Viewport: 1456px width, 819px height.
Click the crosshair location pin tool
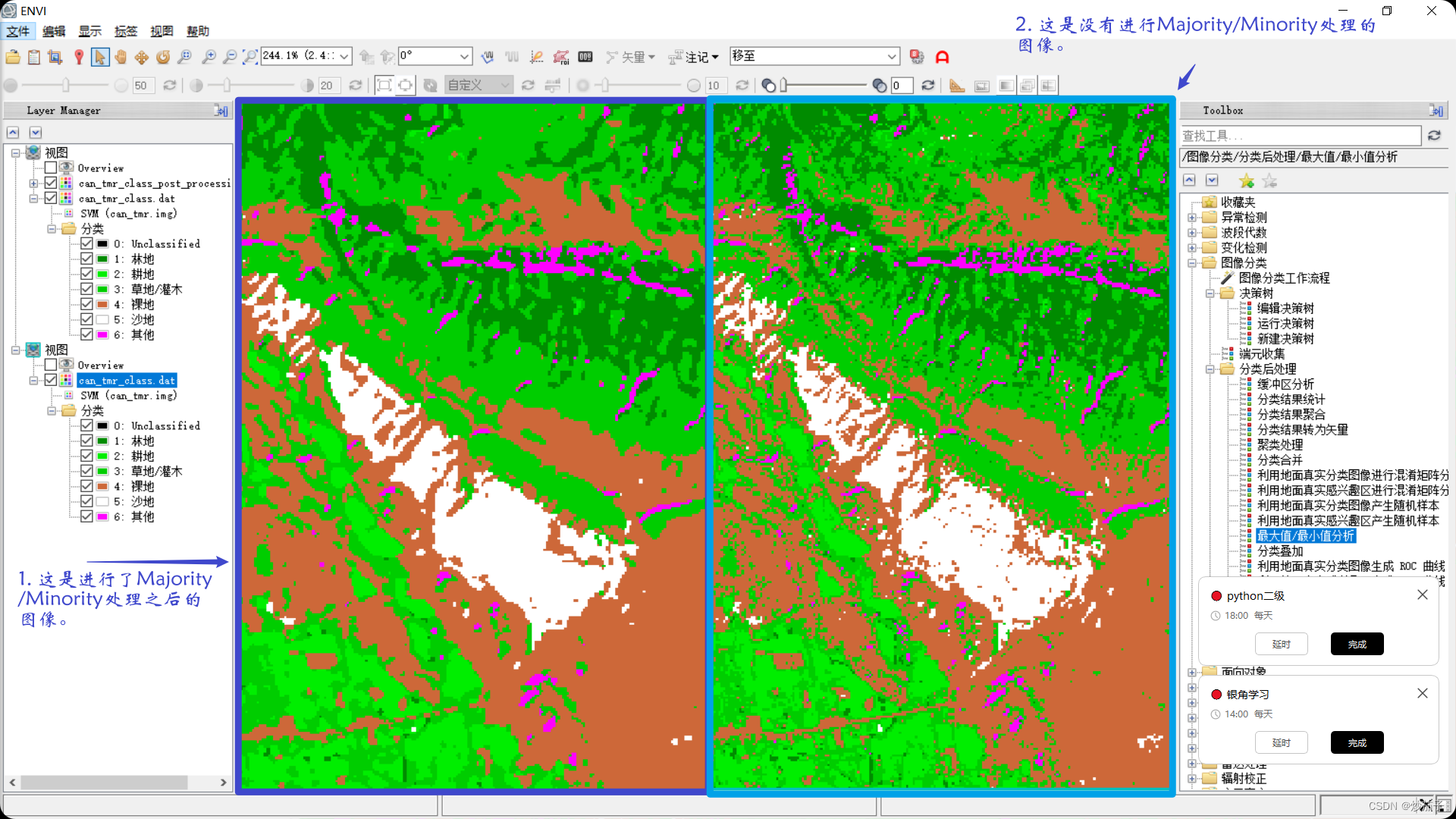[x=79, y=57]
